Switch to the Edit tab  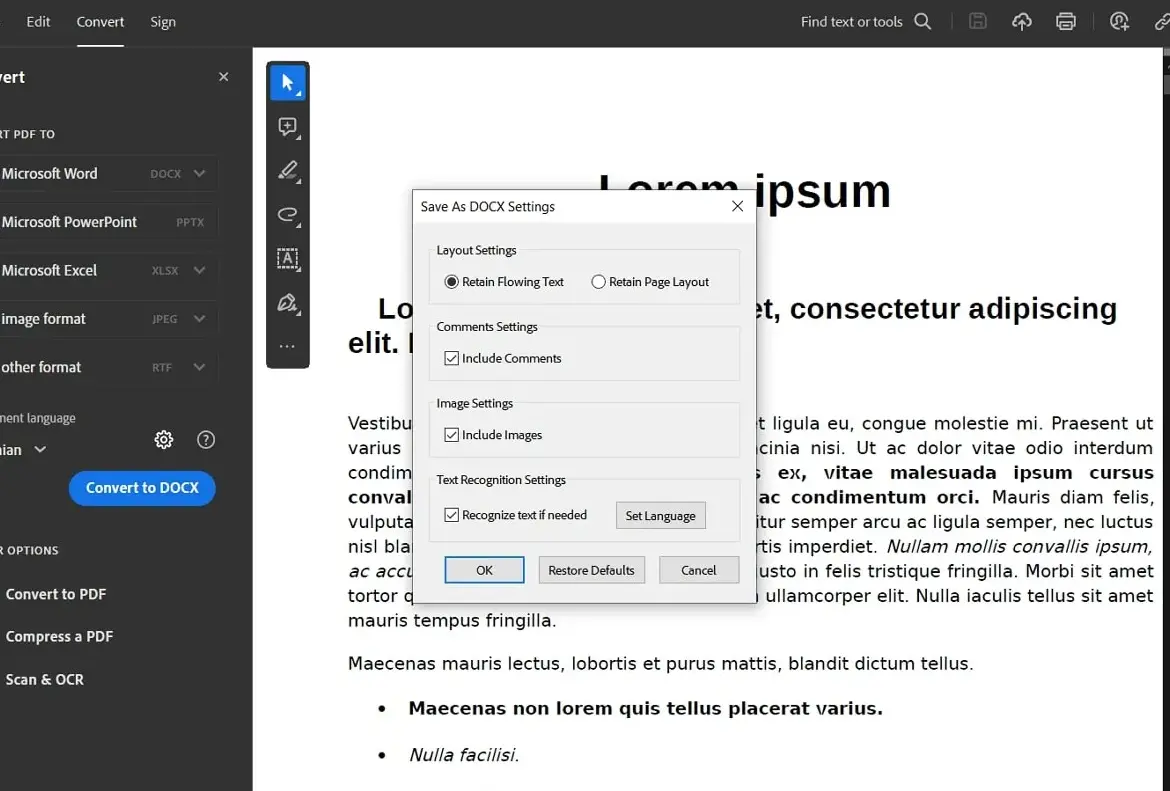38,22
